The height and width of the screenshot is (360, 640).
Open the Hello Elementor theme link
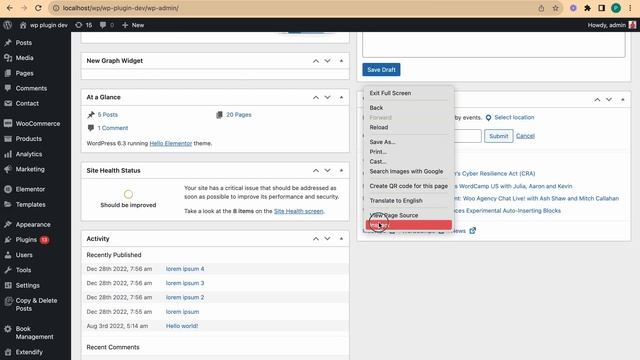[171, 143]
